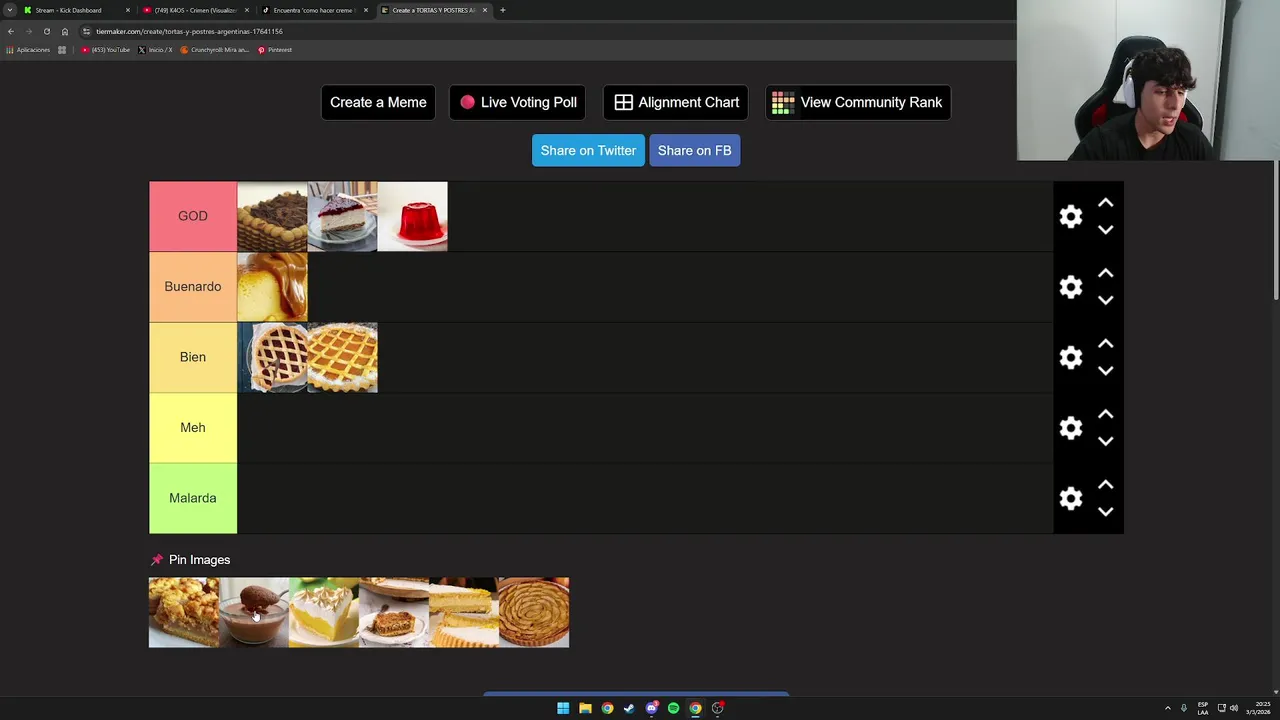Click the red pin icon beside Pin Images
Image resolution: width=1280 pixels, height=720 pixels.
click(x=156, y=560)
